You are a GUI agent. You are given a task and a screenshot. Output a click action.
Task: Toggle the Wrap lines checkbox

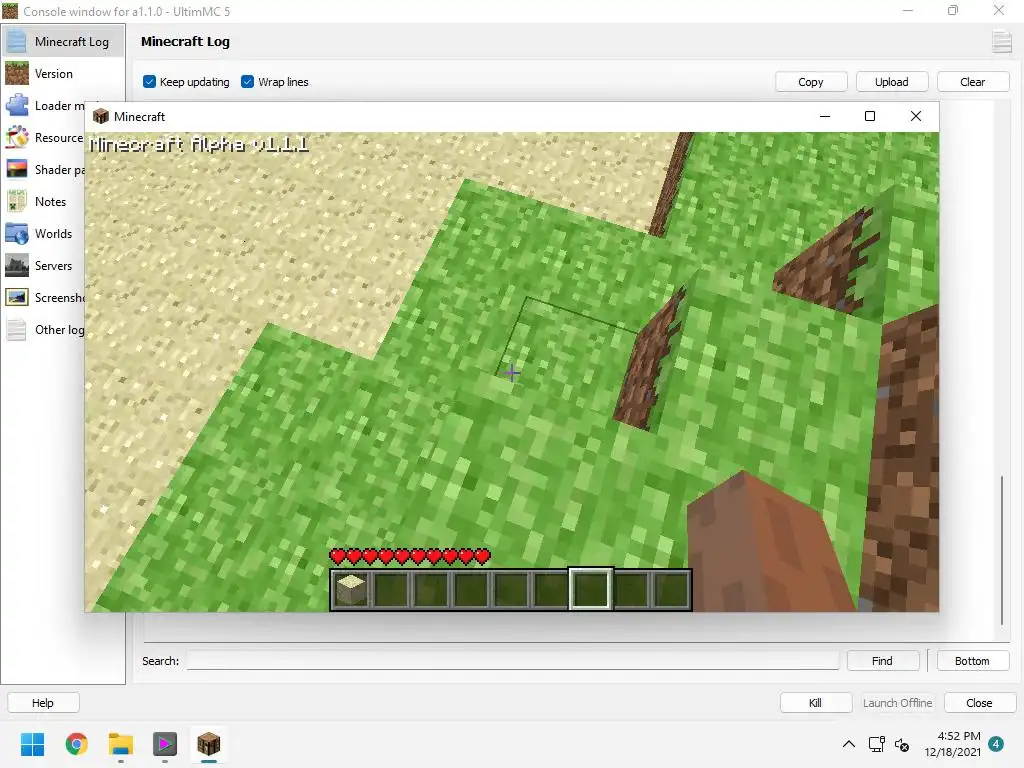click(248, 82)
